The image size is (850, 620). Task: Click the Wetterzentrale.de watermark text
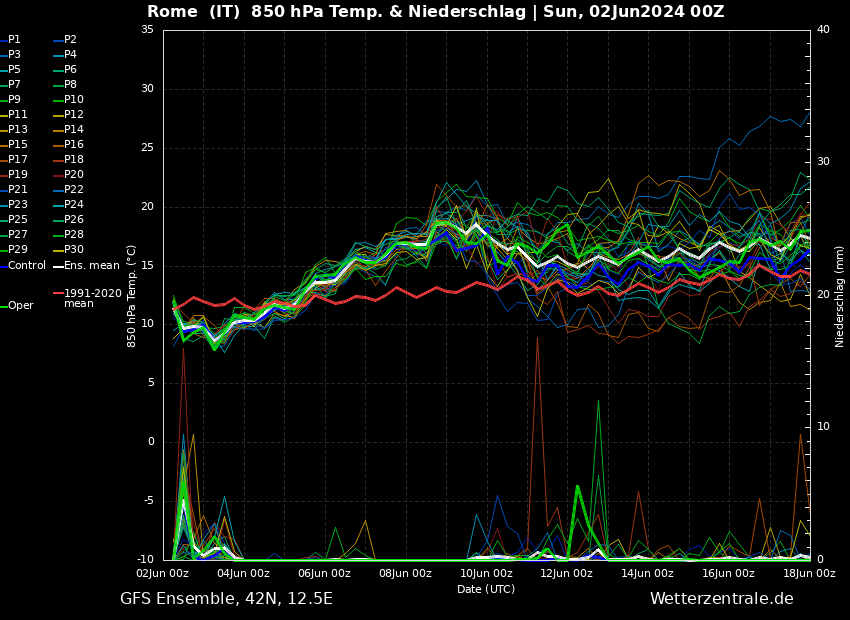[x=721, y=599]
